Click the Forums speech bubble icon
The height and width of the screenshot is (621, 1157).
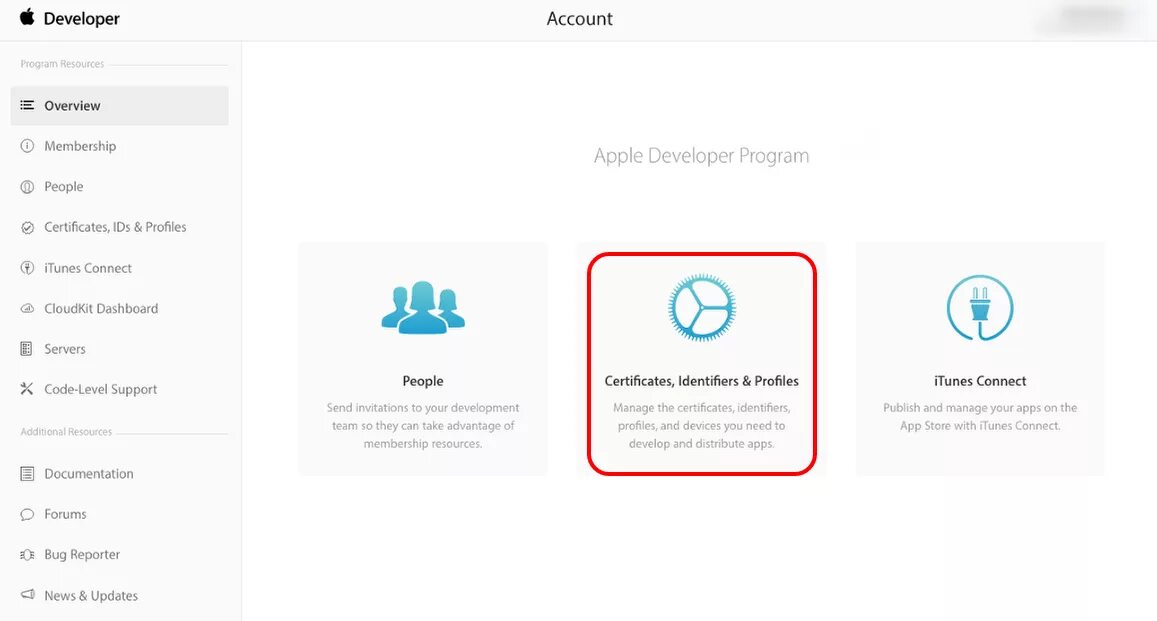pos(27,514)
